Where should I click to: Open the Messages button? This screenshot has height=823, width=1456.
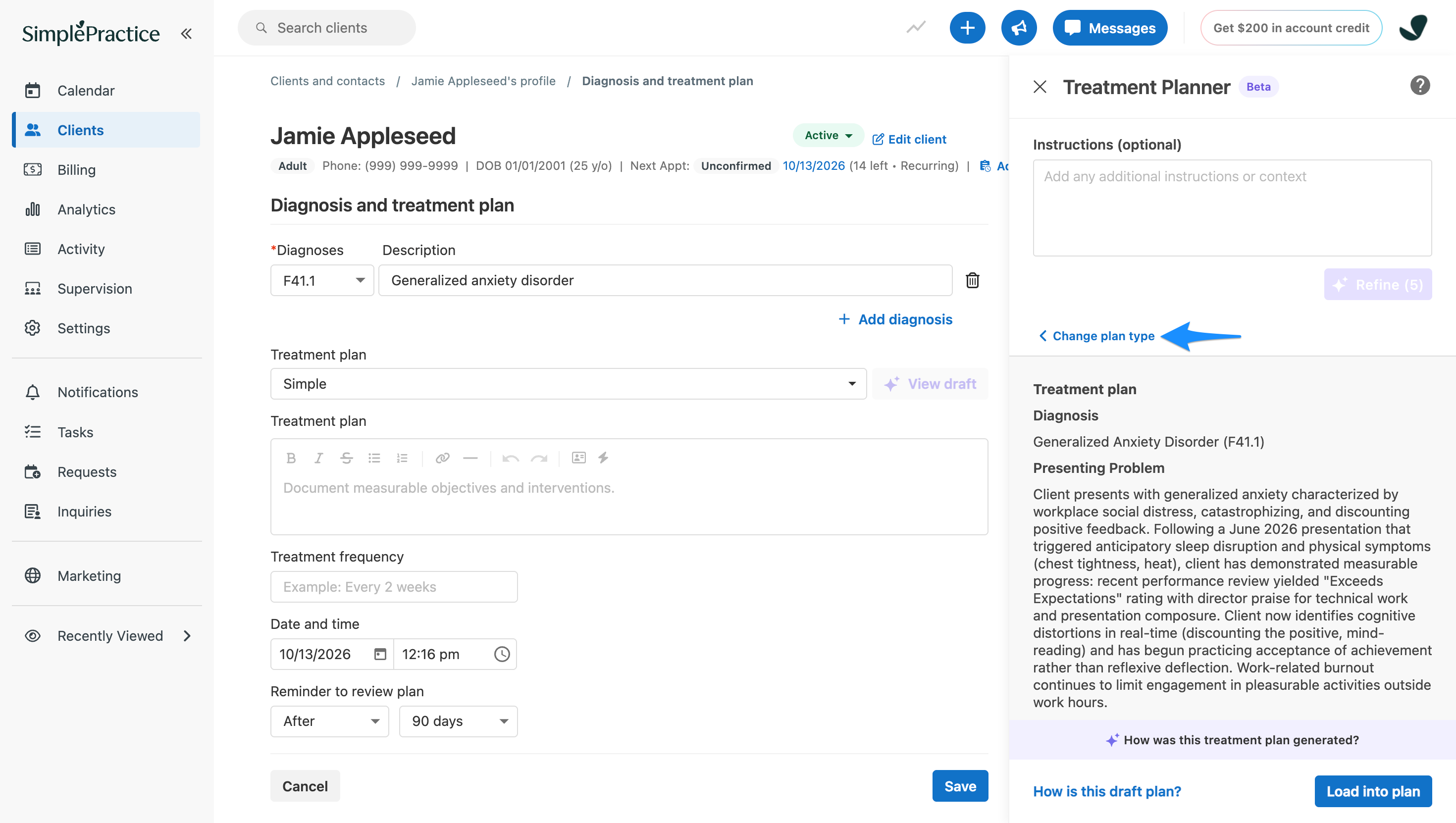pos(1110,28)
